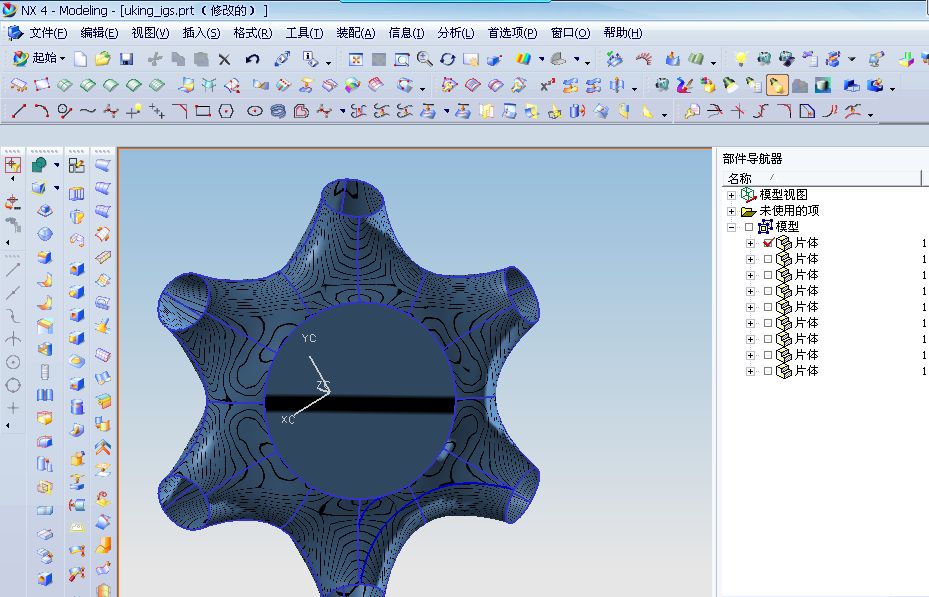Undo the last action with the arrow icon
The width and height of the screenshot is (929, 597).
(252, 59)
